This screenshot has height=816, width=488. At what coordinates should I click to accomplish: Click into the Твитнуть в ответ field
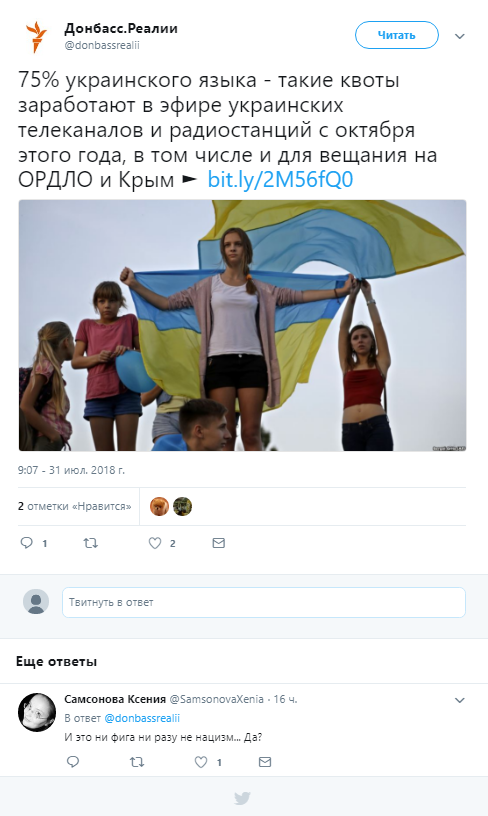point(264,602)
